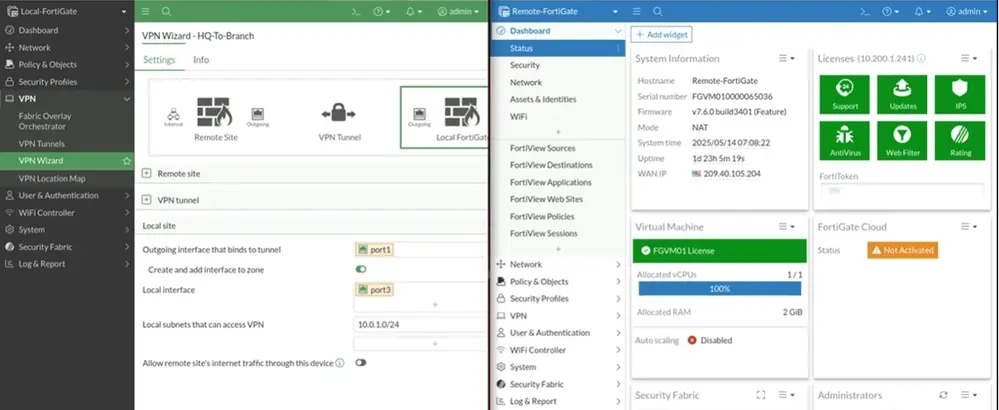The height and width of the screenshot is (410, 999).
Task: Open the CLI console icon in Local-FortiGate
Action: click(357, 11)
